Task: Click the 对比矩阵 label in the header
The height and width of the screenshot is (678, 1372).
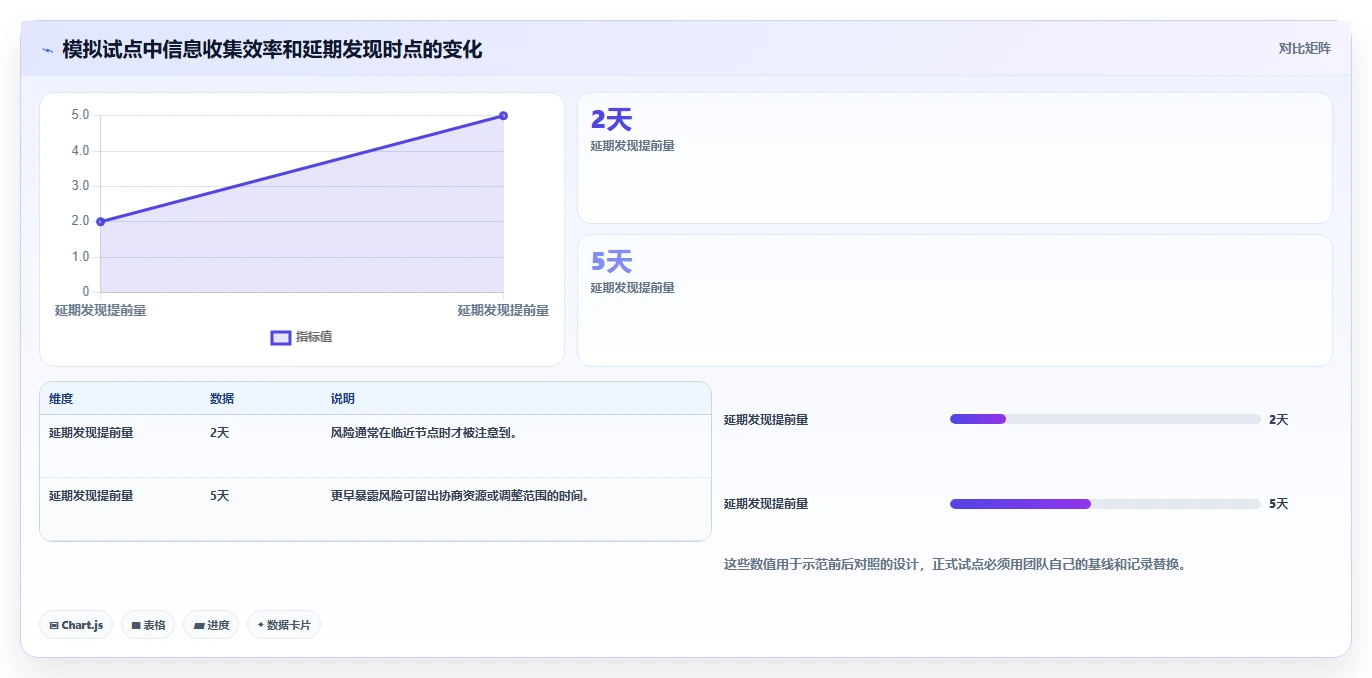Action: [1304, 48]
